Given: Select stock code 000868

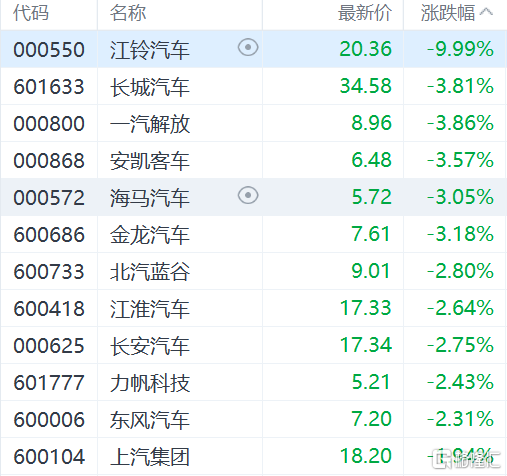Looking at the screenshot, I should [49, 161].
